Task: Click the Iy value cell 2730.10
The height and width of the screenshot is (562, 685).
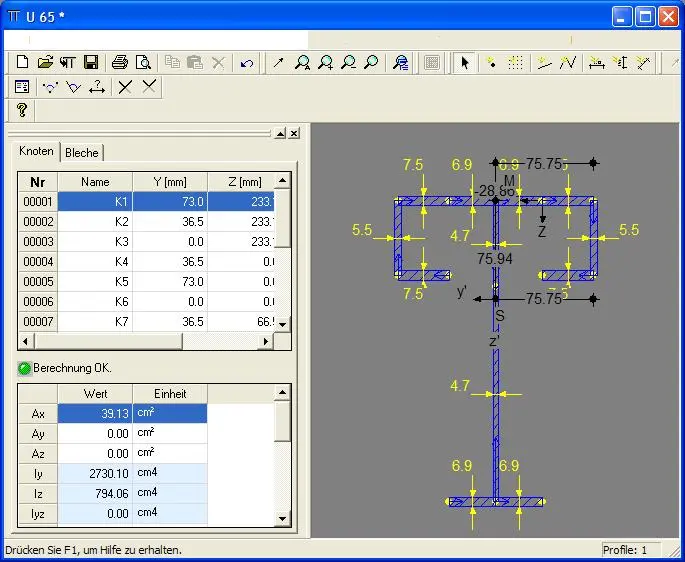Action: click(x=95, y=474)
